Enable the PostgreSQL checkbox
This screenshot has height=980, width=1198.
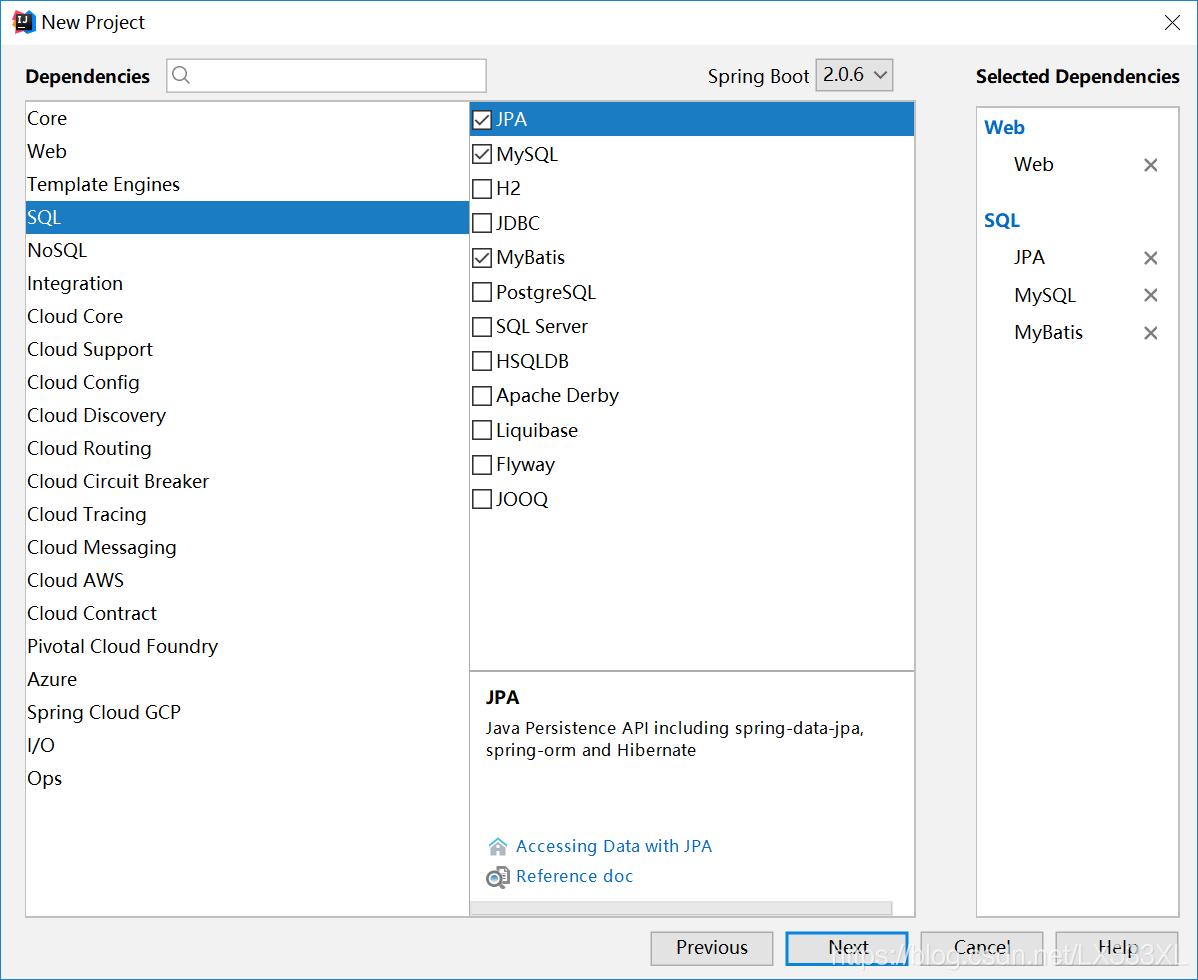tap(482, 293)
